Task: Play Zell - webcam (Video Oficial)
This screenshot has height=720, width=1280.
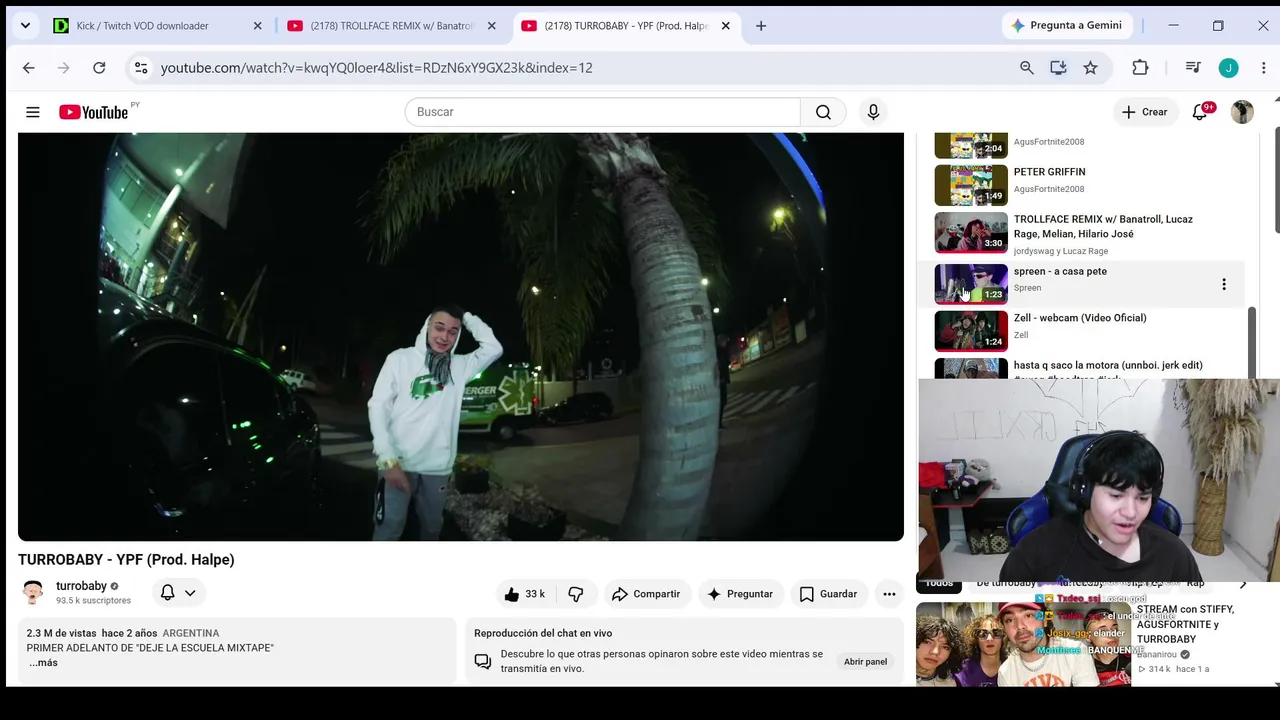Action: click(1080, 318)
